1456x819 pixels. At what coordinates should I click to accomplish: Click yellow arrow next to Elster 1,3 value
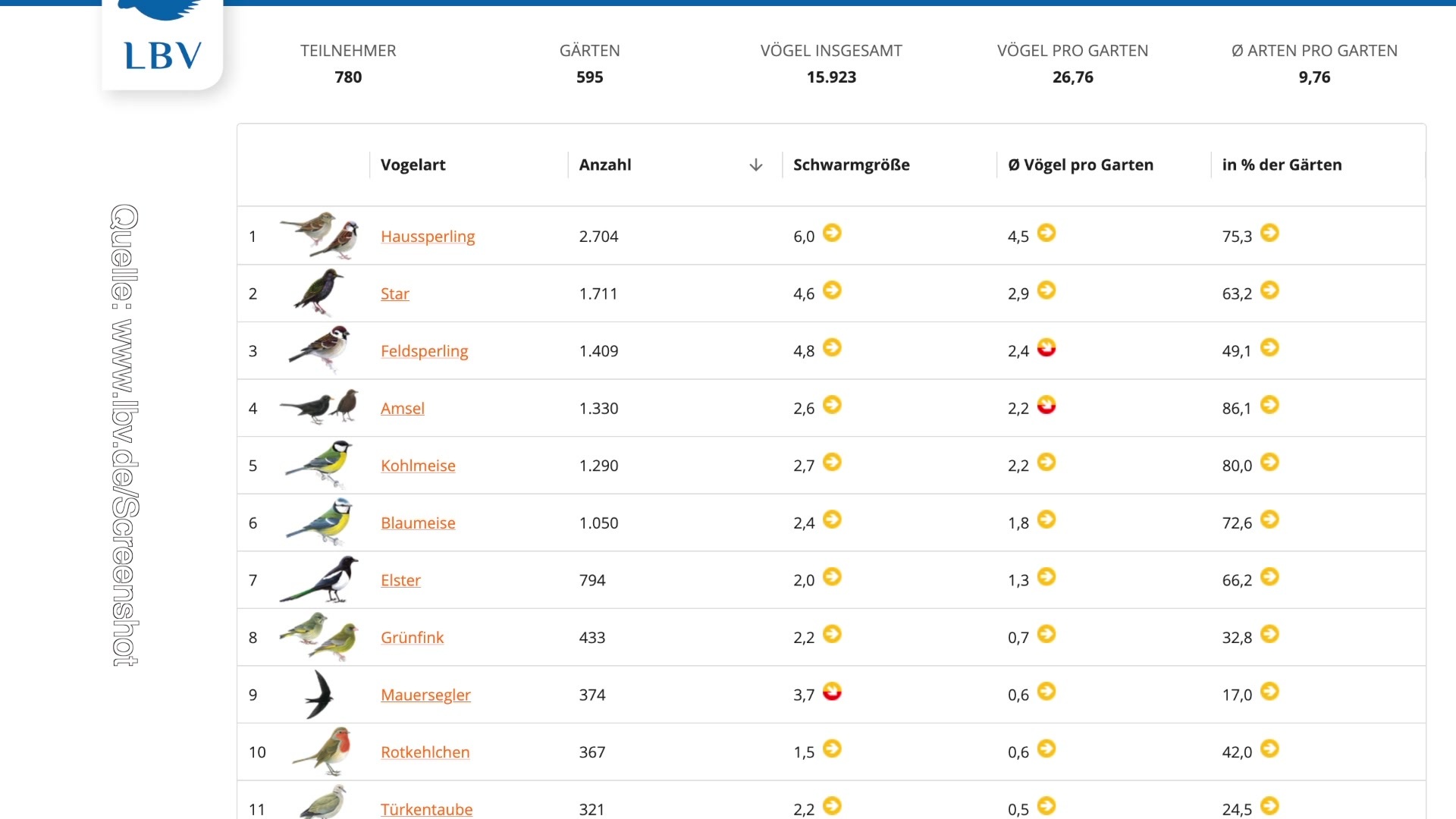pyautogui.click(x=1046, y=577)
